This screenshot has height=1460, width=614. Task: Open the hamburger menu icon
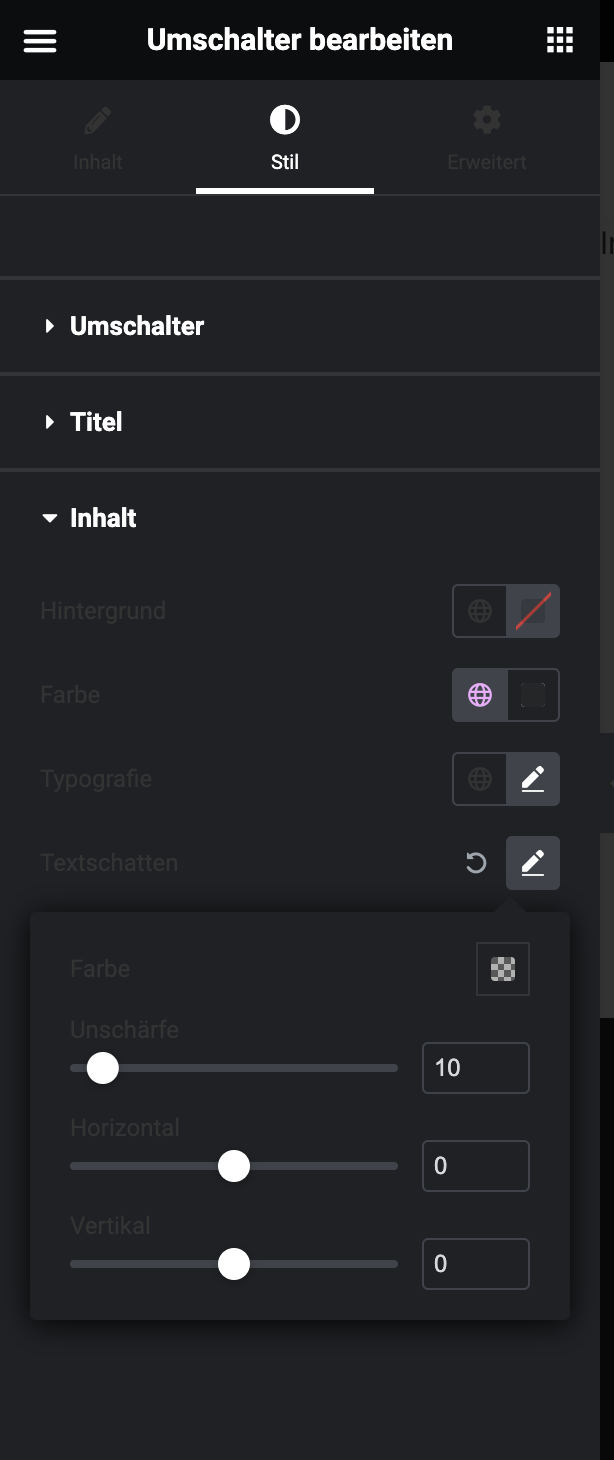point(40,41)
